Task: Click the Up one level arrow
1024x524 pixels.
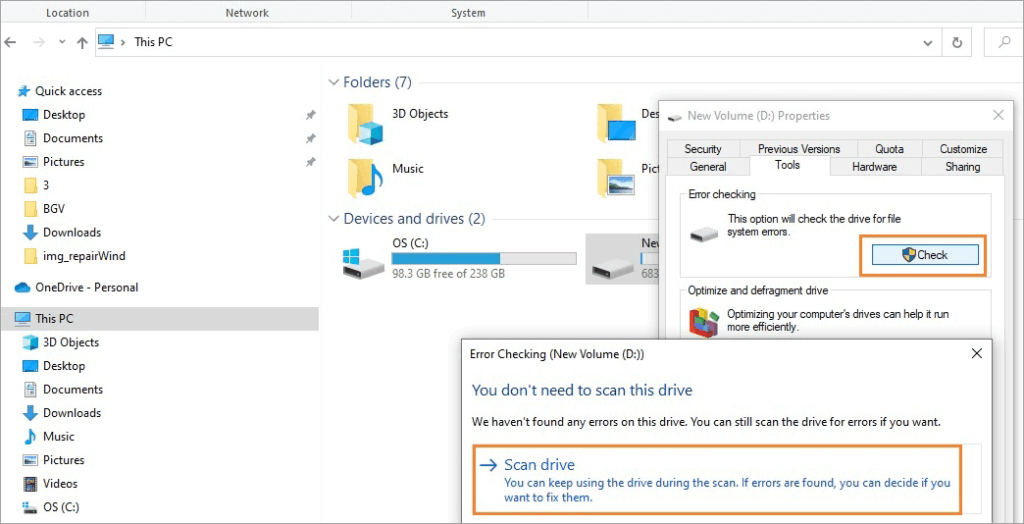Action: [x=81, y=43]
